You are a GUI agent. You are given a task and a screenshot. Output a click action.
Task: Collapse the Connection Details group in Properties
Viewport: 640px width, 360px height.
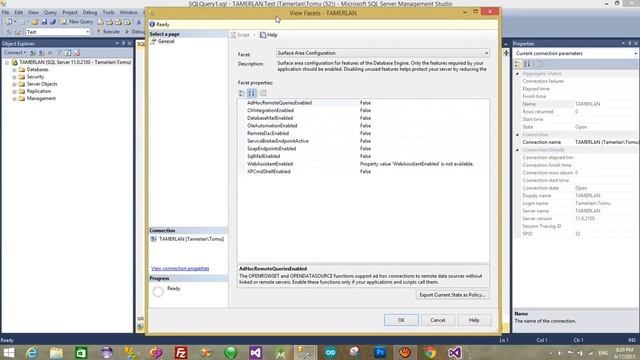(x=518, y=150)
